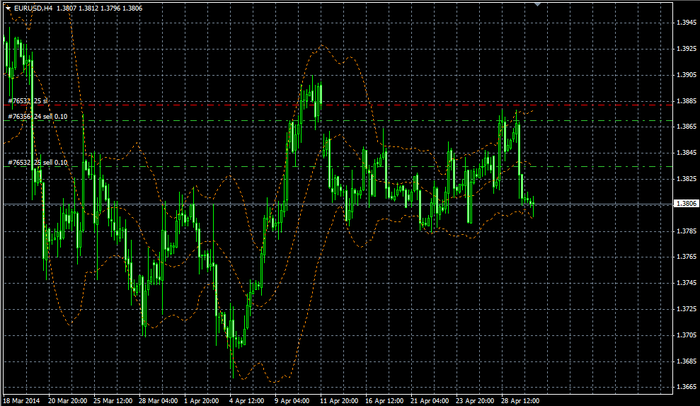Click the 1.3905 price scale label
Viewport: 700px width, 406px height.
[686, 75]
